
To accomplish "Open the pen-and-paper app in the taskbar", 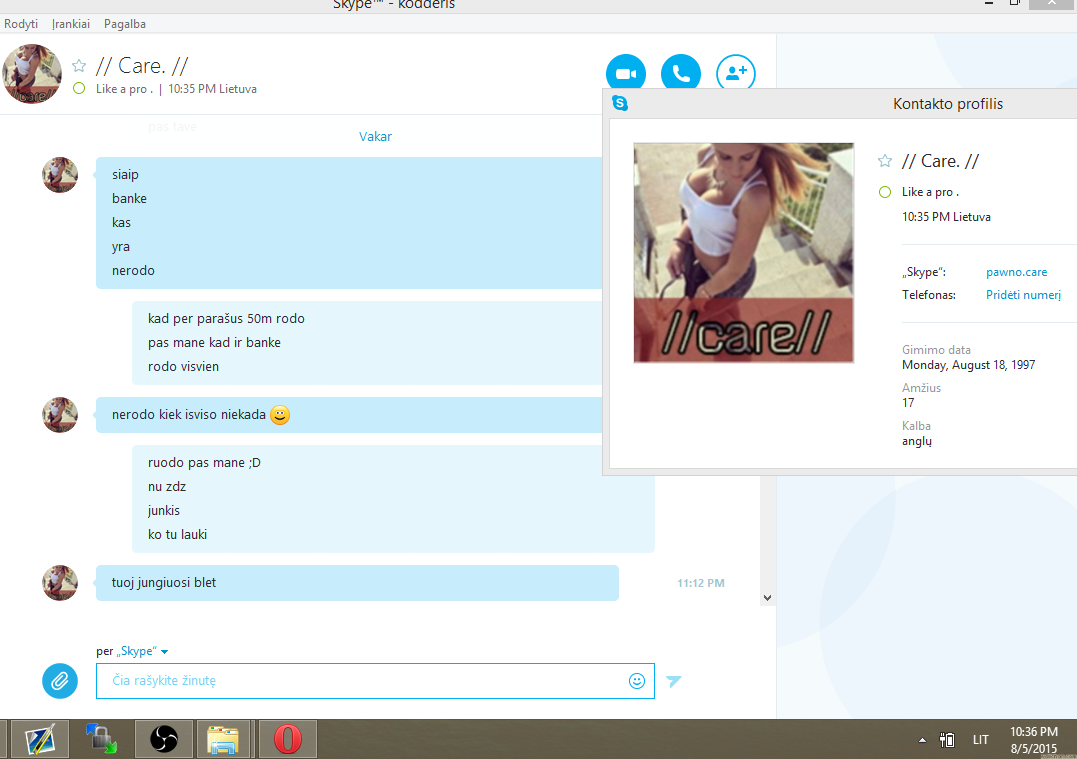I will pos(40,739).
